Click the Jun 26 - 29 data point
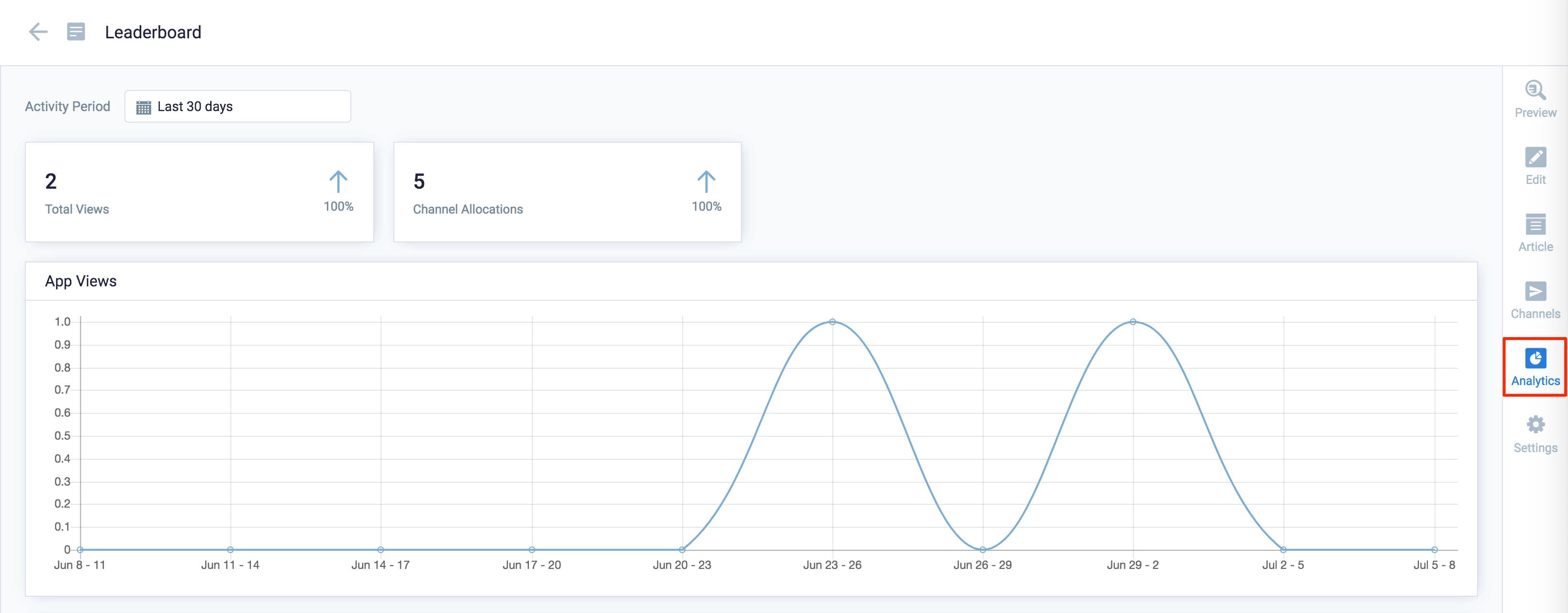The height and width of the screenshot is (613, 1568). tap(983, 550)
